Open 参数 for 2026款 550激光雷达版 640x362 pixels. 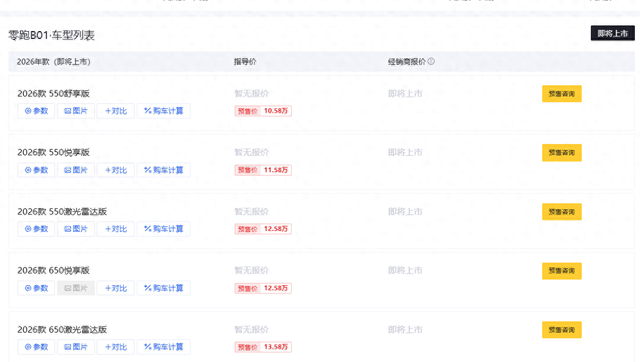pos(36,229)
